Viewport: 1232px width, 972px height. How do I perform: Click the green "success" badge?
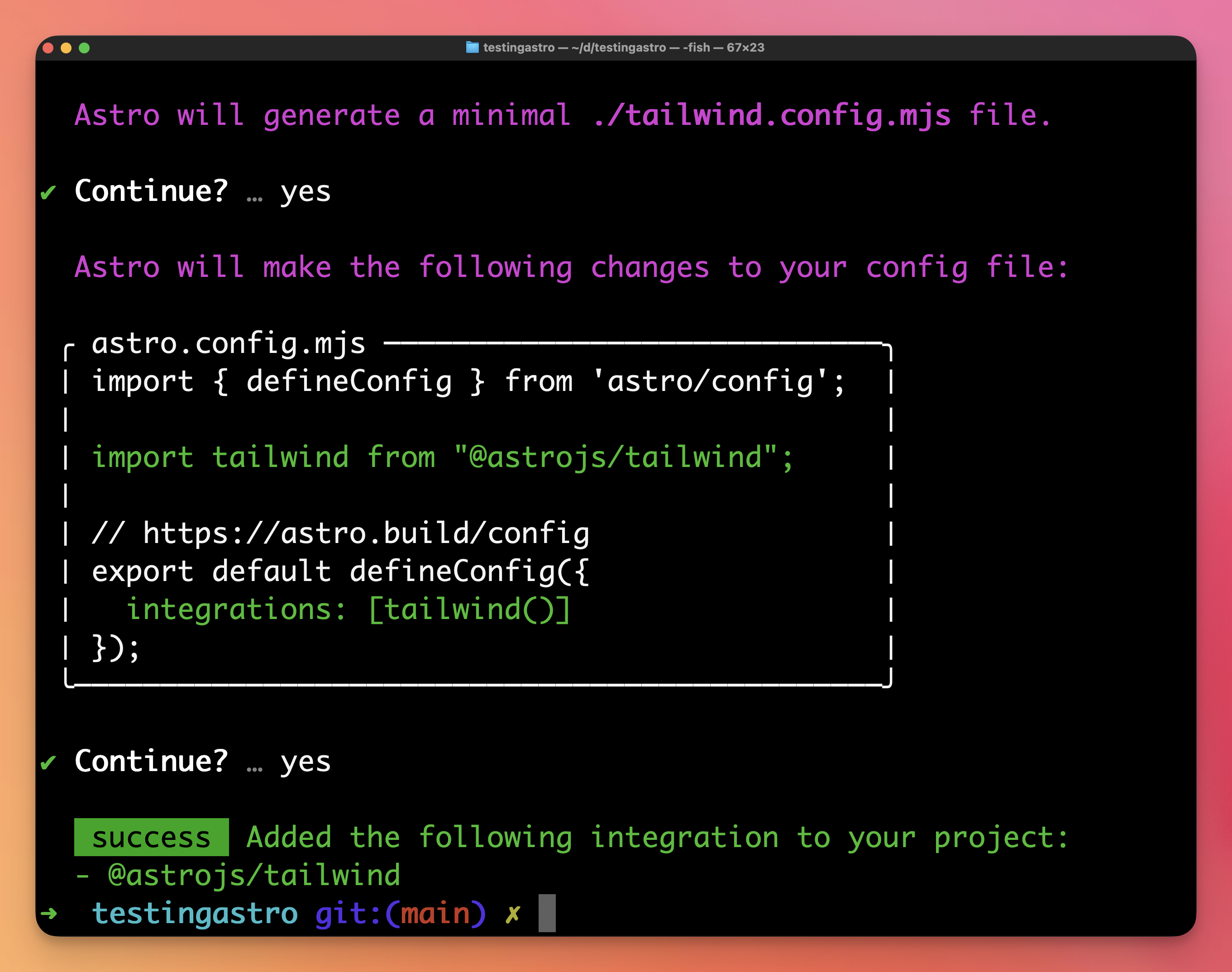(151, 837)
